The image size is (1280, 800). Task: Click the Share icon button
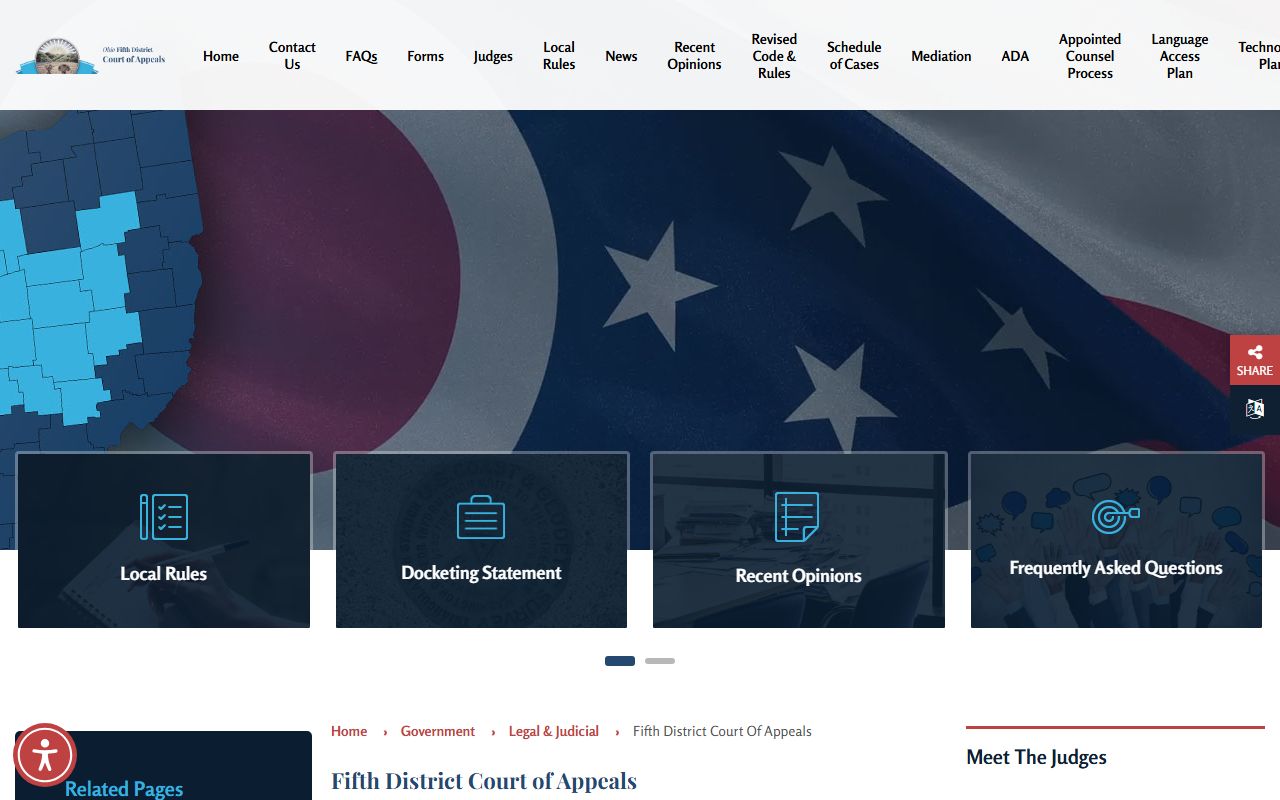[1254, 360]
